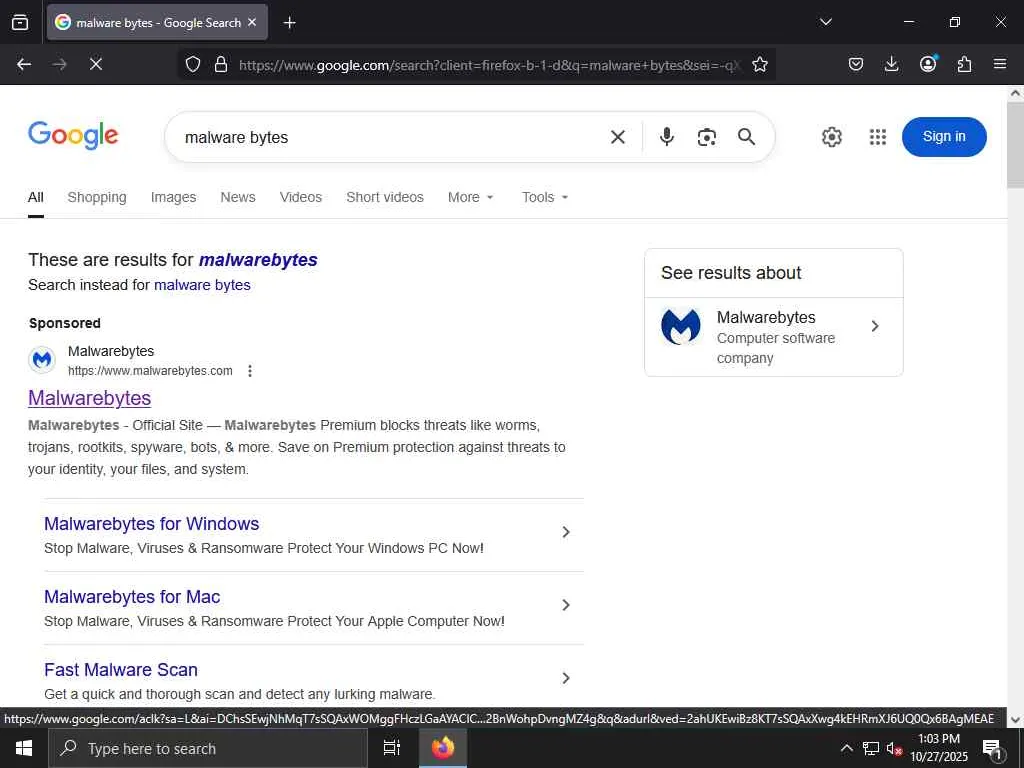
Task: Open Firefox account icon
Action: (x=928, y=63)
